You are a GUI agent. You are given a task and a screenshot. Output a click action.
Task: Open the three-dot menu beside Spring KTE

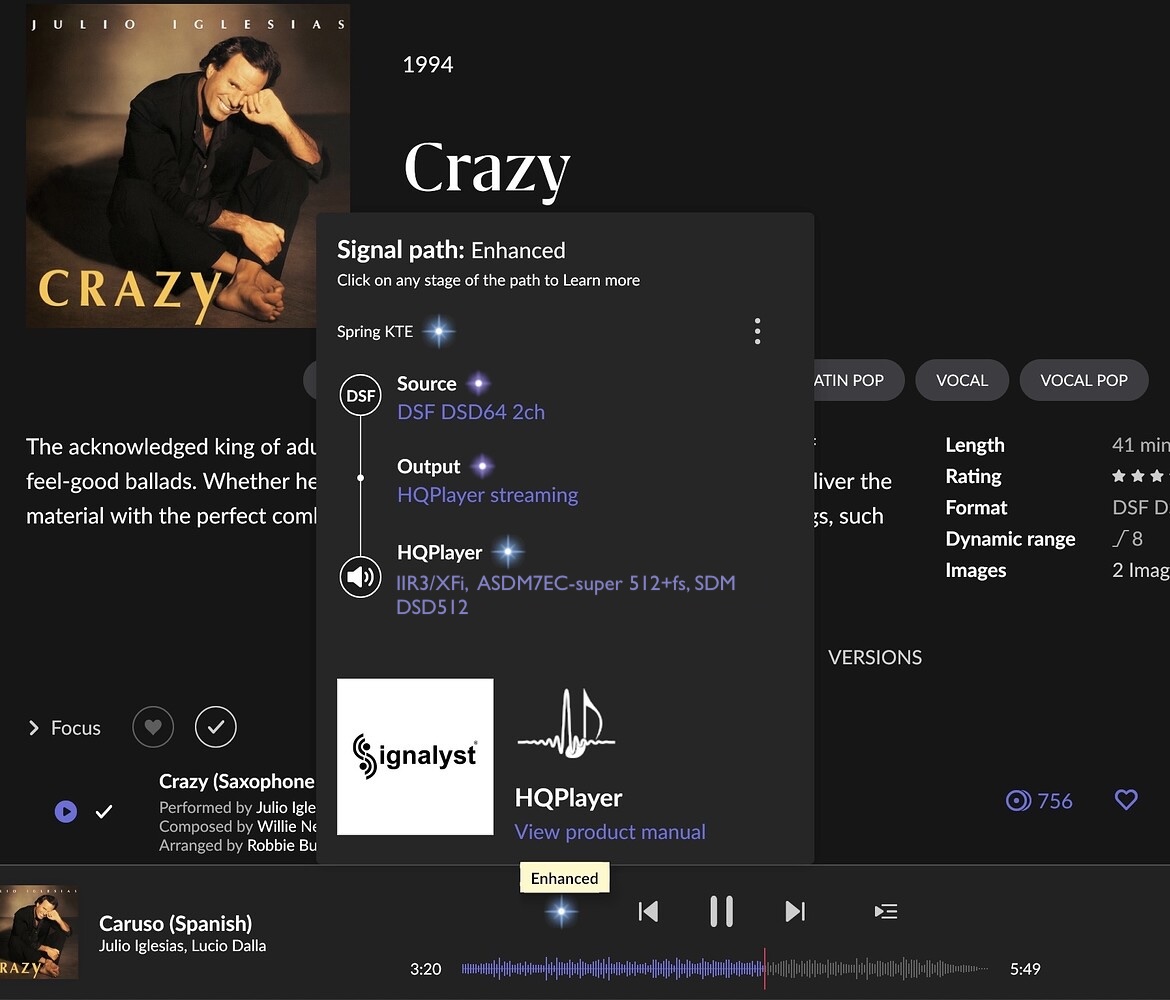pos(757,331)
